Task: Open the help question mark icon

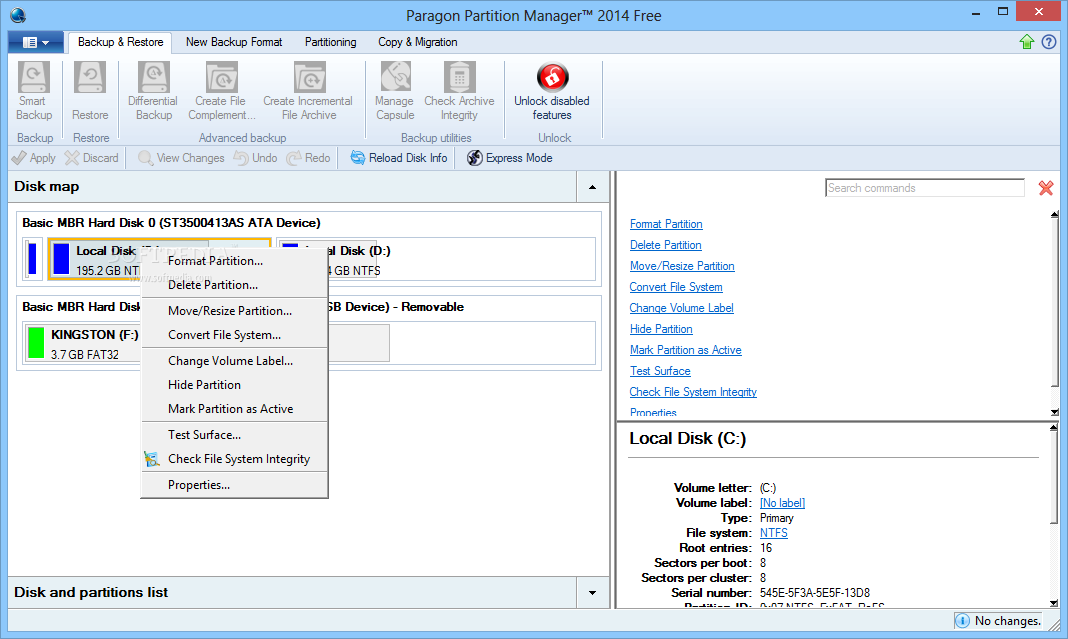Action: [1049, 42]
